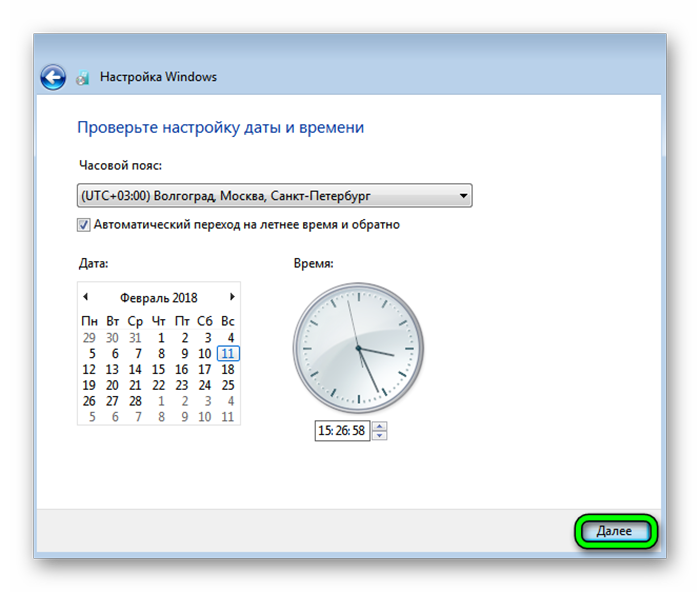Go to previous month in calendar
This screenshot has height=592, width=700.
pyautogui.click(x=85, y=297)
